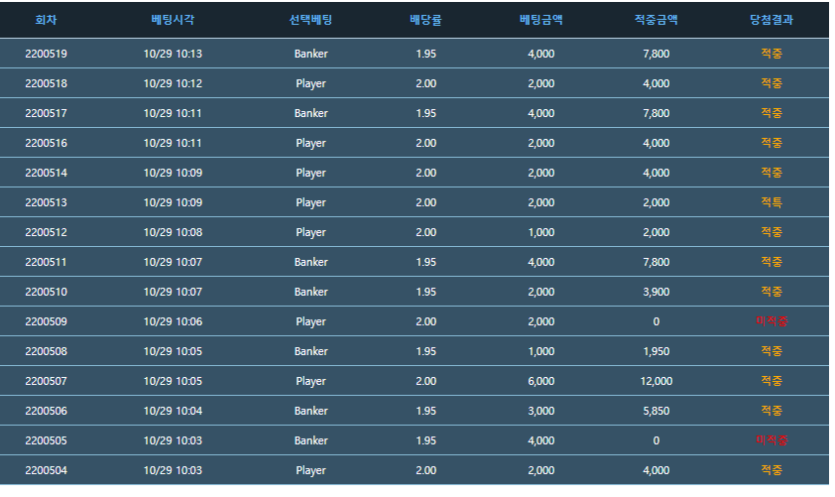The image size is (835, 497).
Task: Click the 베팅금액 column header
Action: [541, 20]
